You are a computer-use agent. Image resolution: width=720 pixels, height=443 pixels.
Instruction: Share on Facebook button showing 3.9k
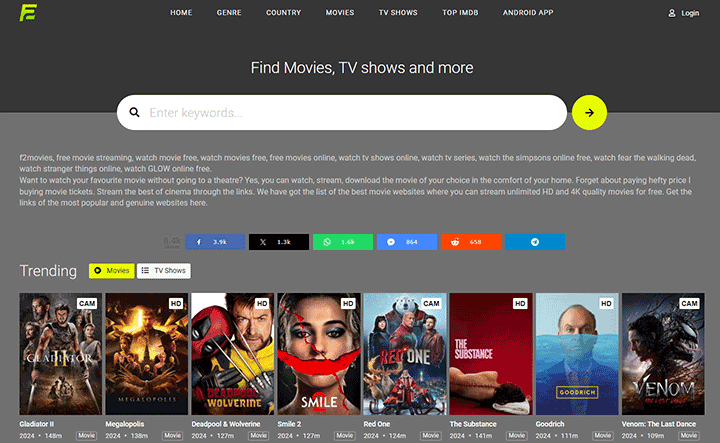tap(215, 242)
